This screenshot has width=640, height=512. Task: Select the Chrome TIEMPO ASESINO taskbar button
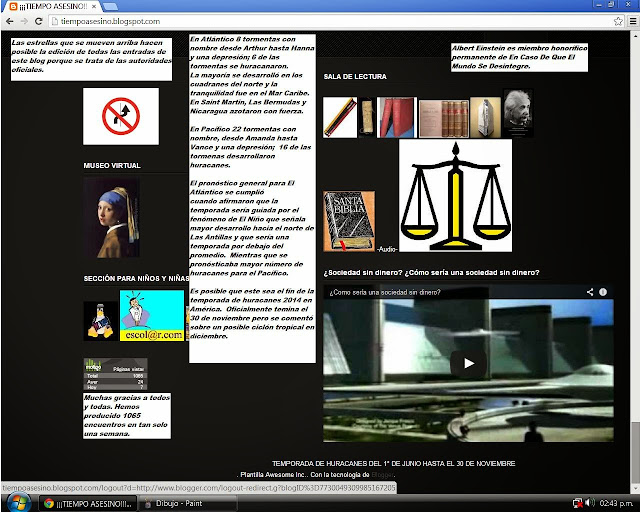(88, 503)
